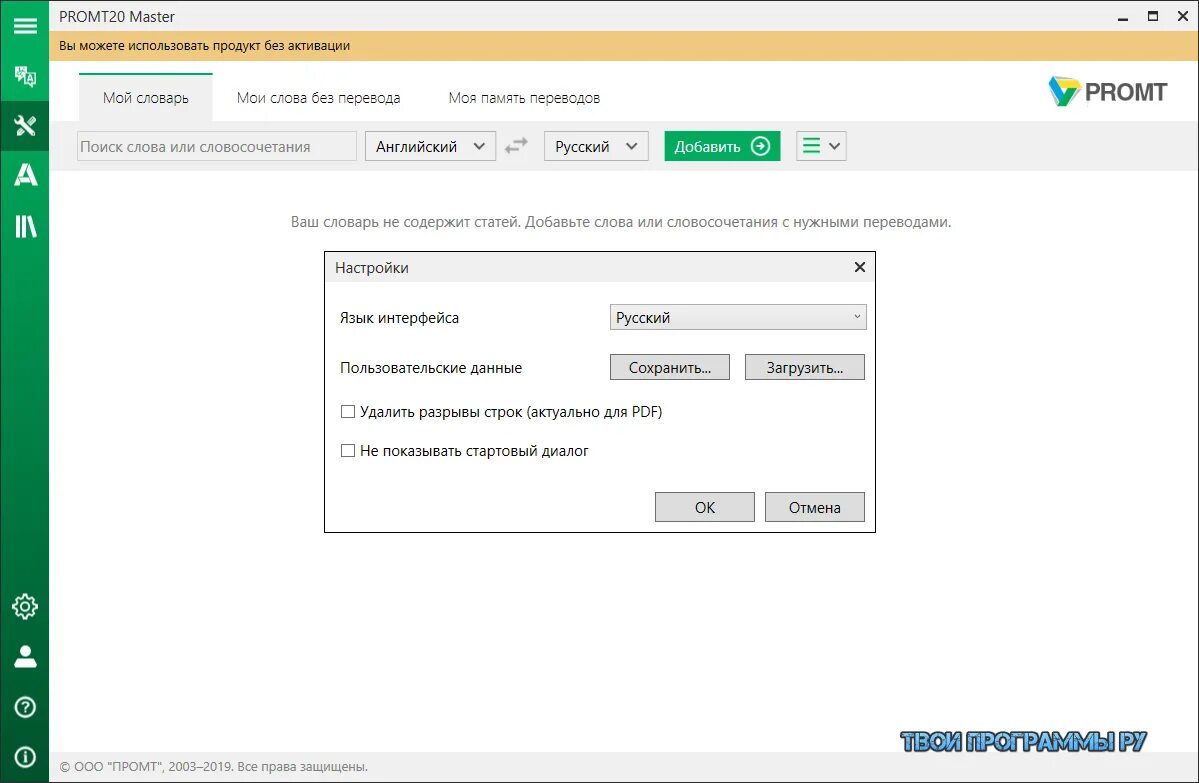Focus the Поиск слова или словосочетания field
This screenshot has width=1199, height=783.
click(216, 146)
